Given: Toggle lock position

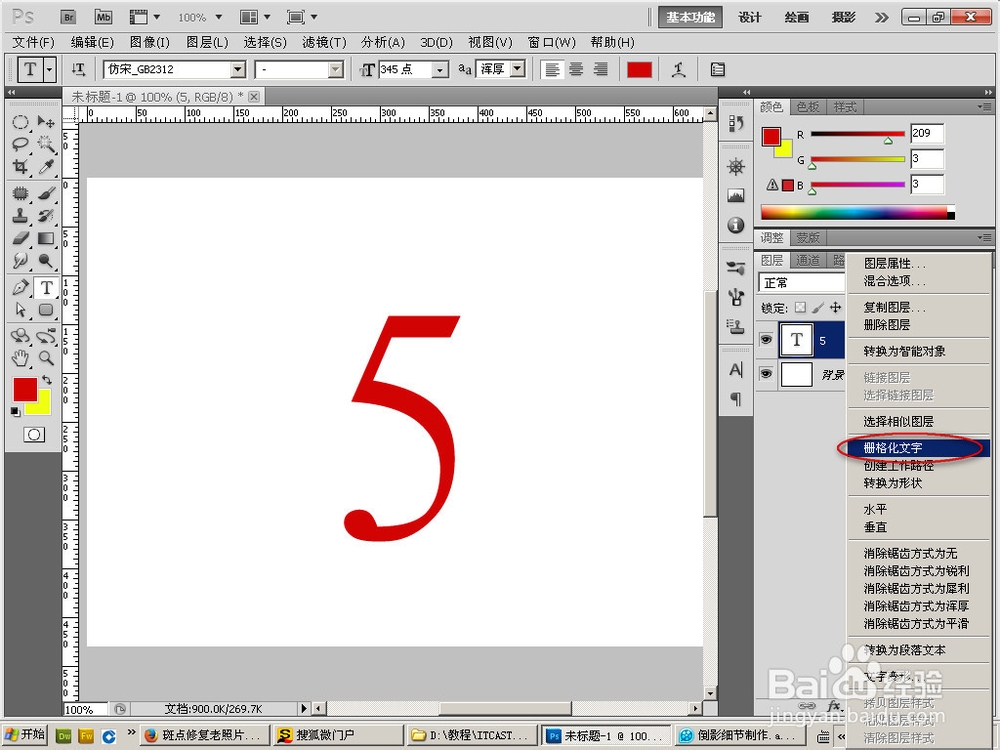Looking at the screenshot, I should (x=835, y=307).
